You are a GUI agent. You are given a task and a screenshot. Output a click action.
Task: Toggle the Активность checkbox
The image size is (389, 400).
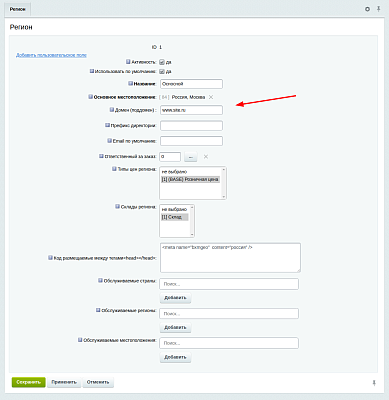click(x=162, y=62)
